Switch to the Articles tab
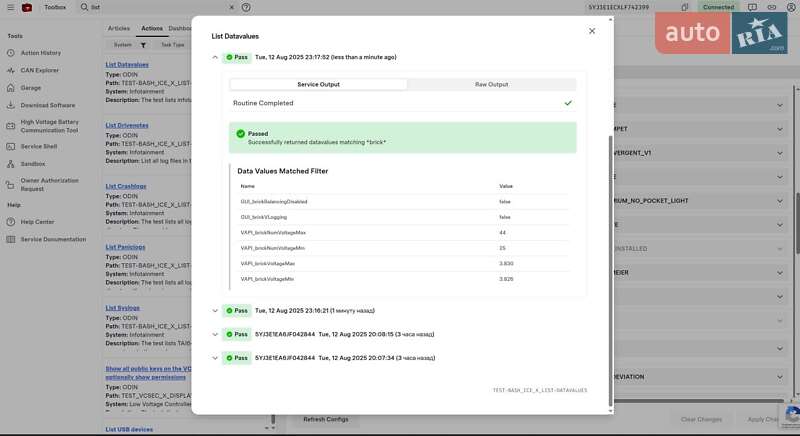 (x=118, y=28)
